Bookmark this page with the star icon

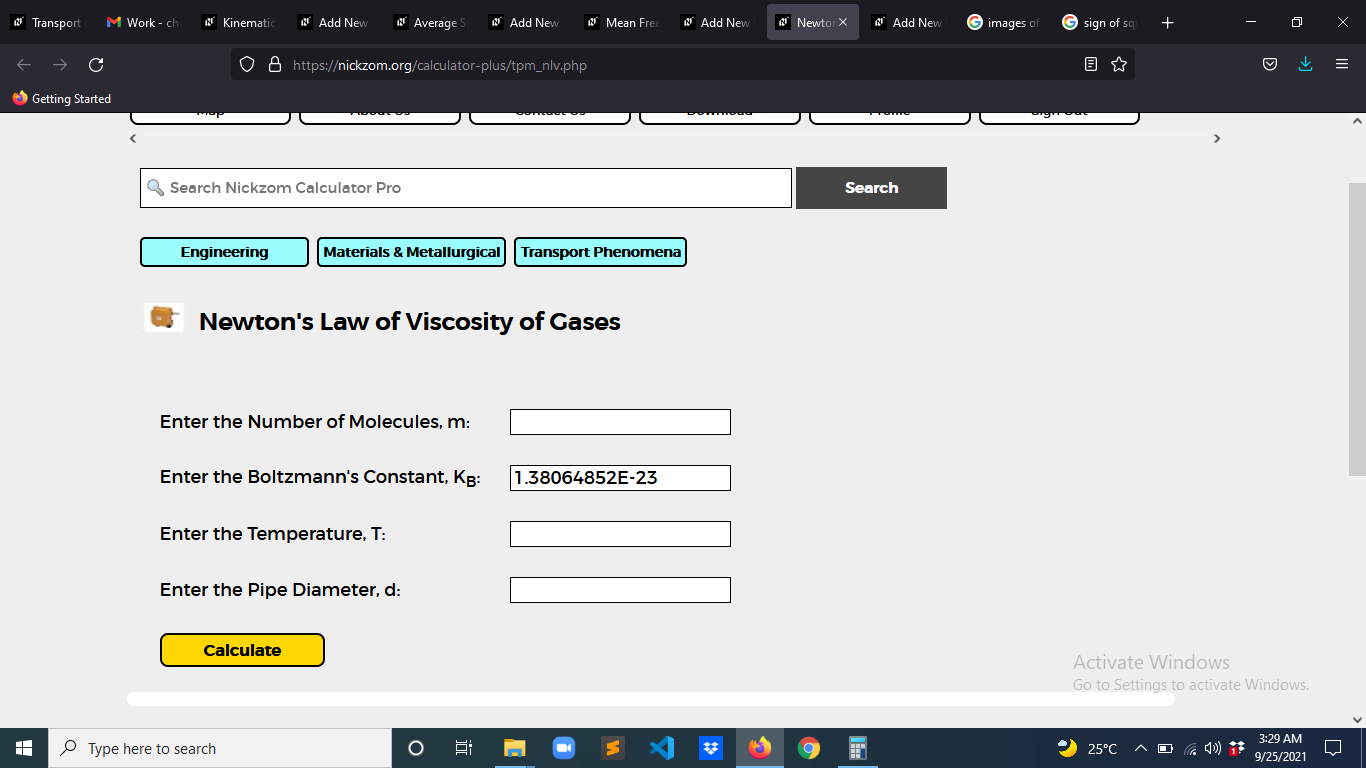[1119, 65]
